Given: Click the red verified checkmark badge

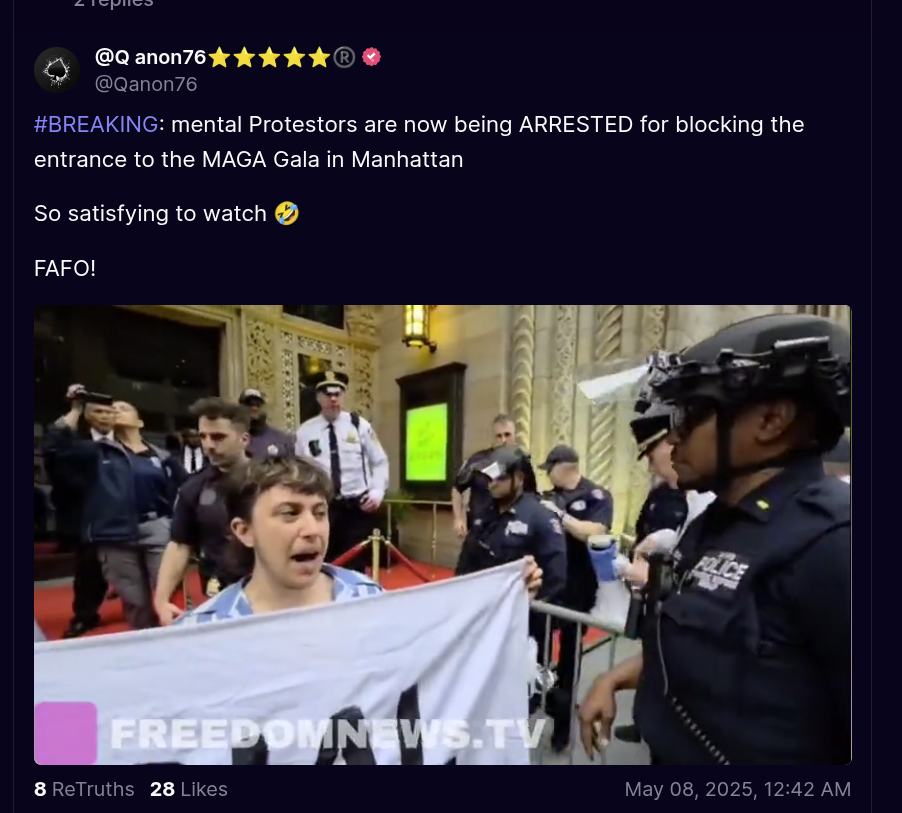Looking at the screenshot, I should pyautogui.click(x=372, y=57).
